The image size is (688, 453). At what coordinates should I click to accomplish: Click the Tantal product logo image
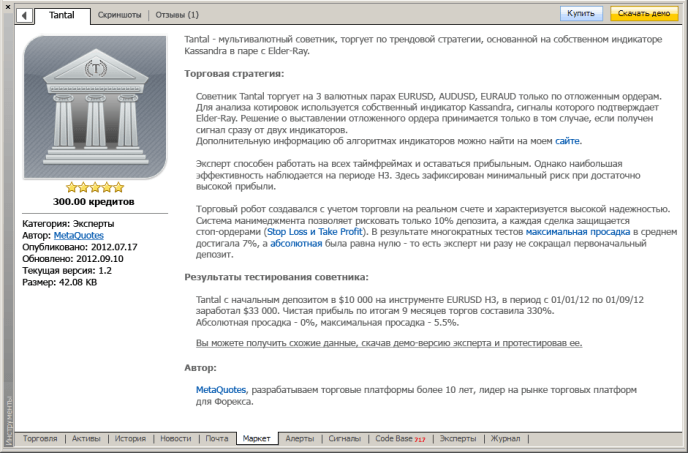pyautogui.click(x=95, y=107)
